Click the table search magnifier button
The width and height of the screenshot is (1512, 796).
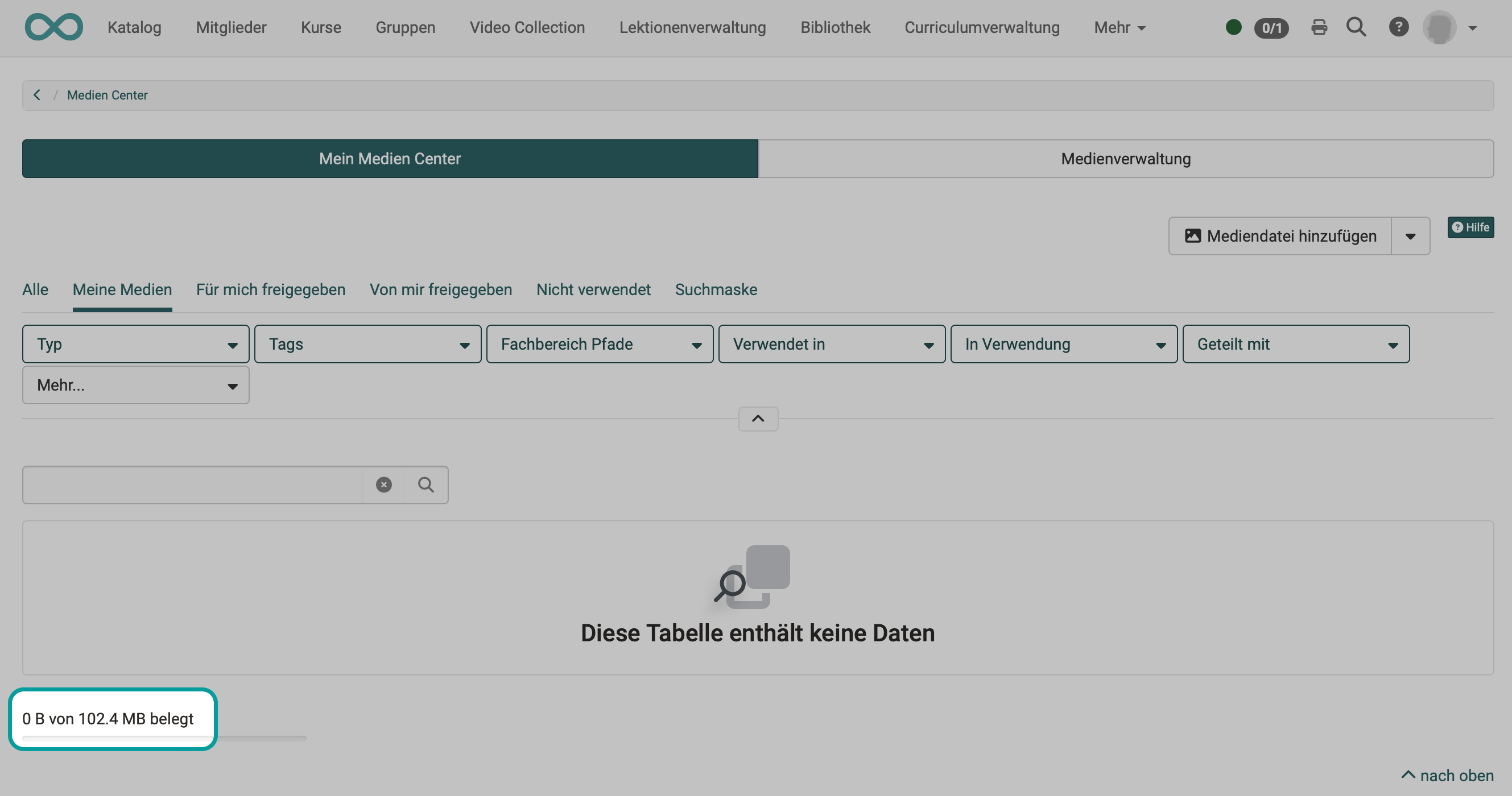(x=426, y=484)
